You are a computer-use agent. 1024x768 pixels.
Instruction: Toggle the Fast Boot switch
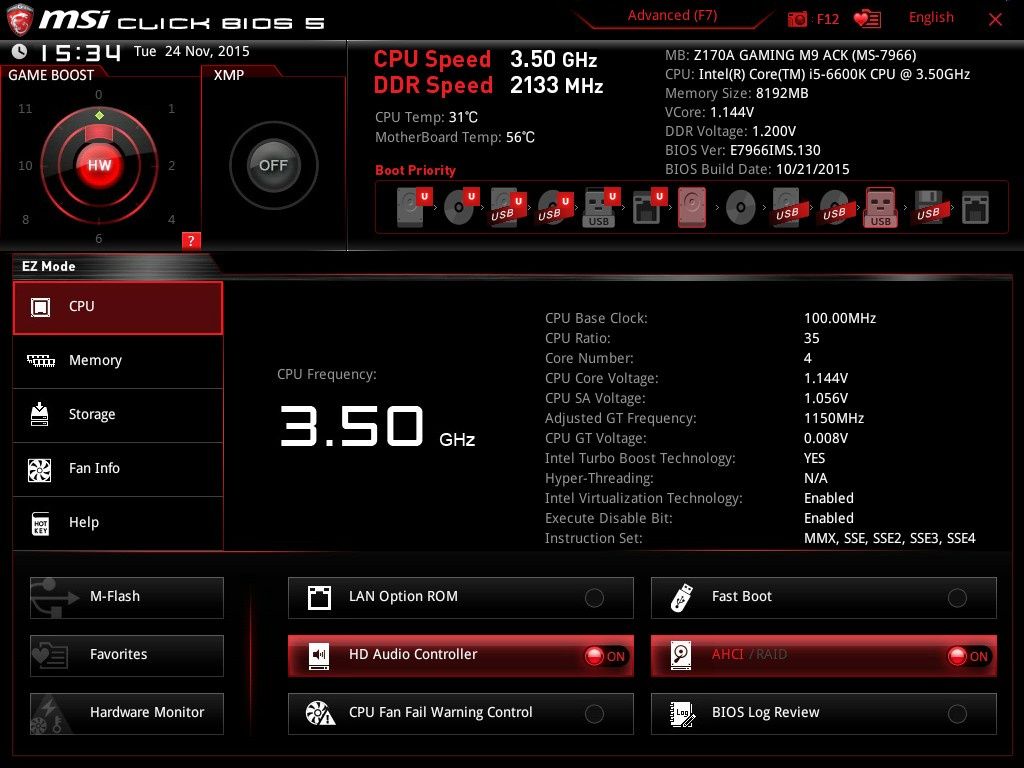click(x=957, y=598)
